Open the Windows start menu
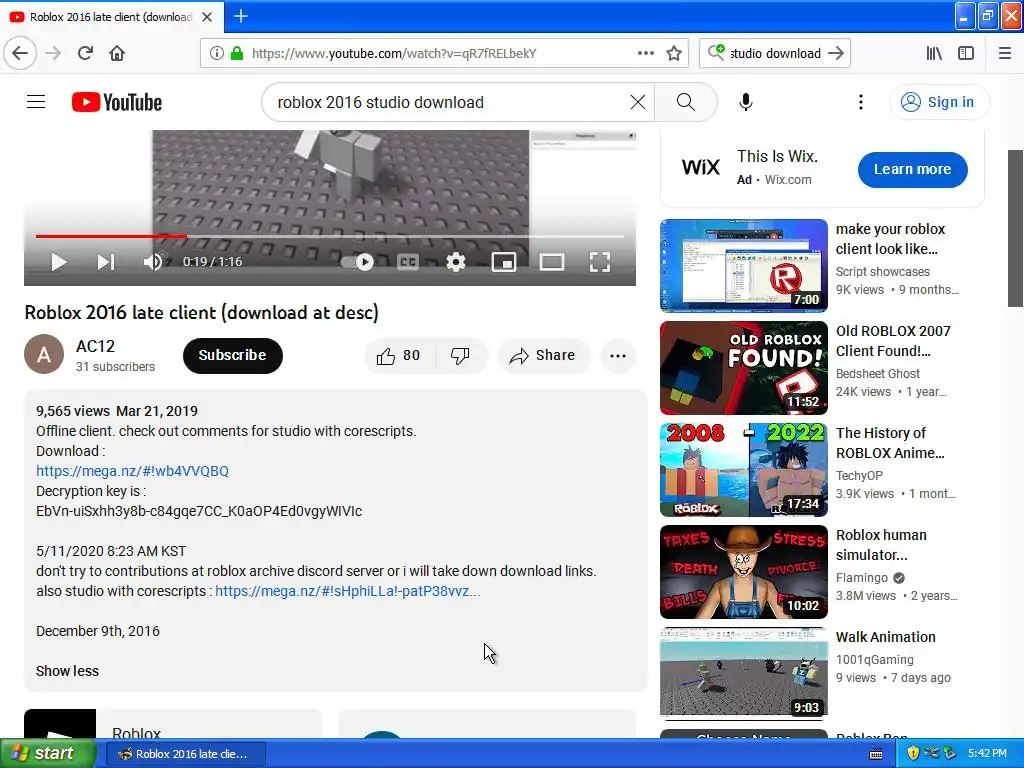The height and width of the screenshot is (768, 1024). click(x=48, y=753)
